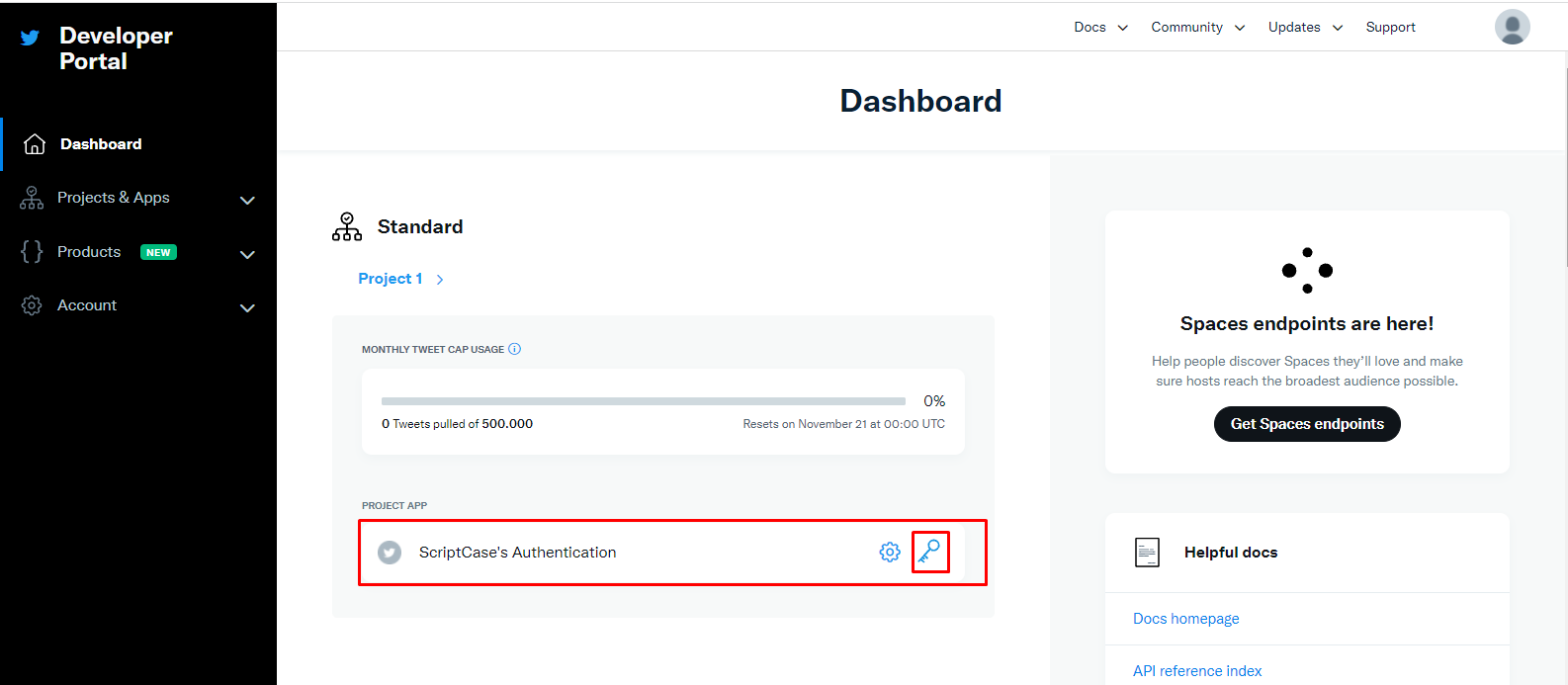Click the Products curly braces icon
The height and width of the screenshot is (685, 1568).
point(32,252)
